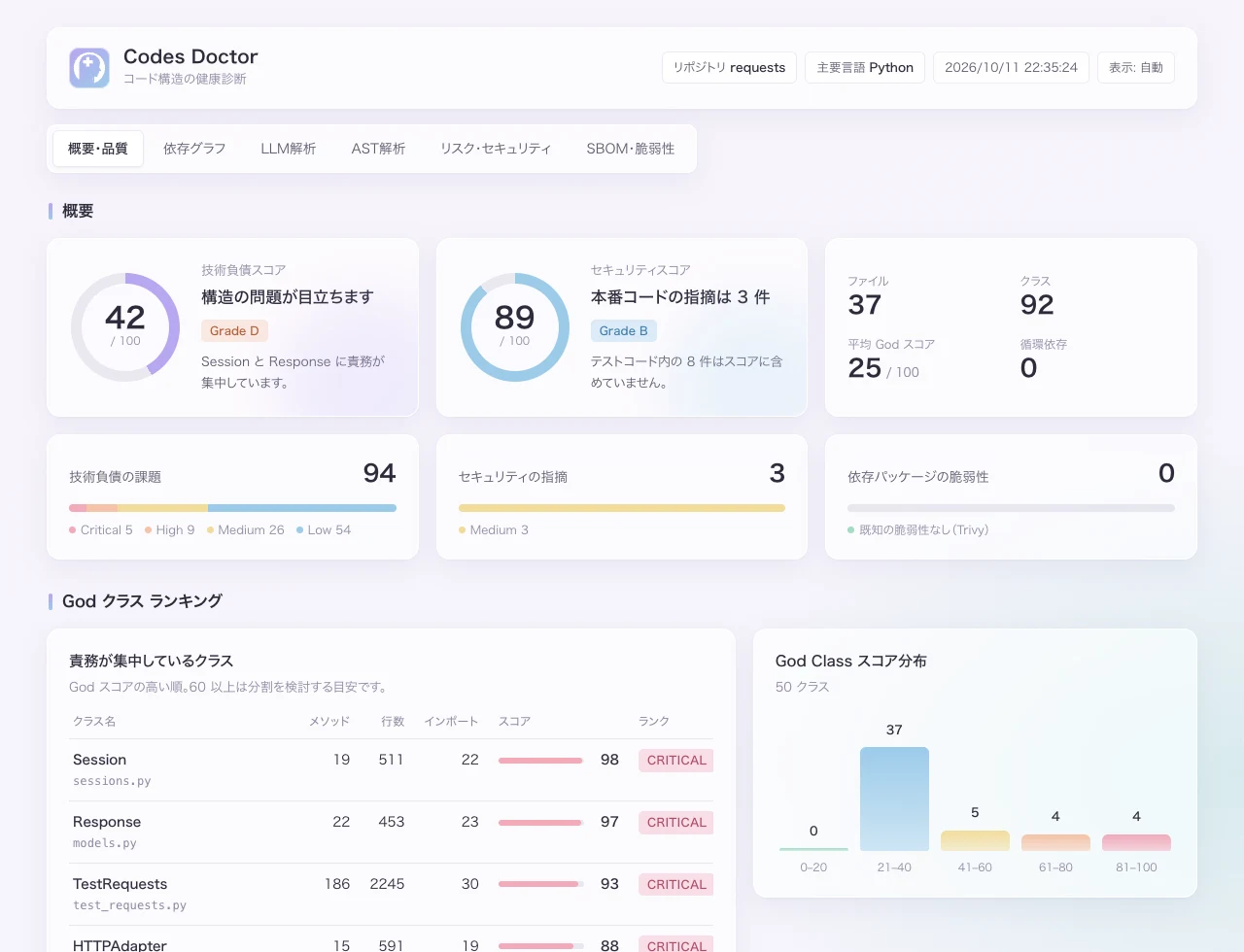
Task: Select the Grade B badge
Action: [624, 331]
